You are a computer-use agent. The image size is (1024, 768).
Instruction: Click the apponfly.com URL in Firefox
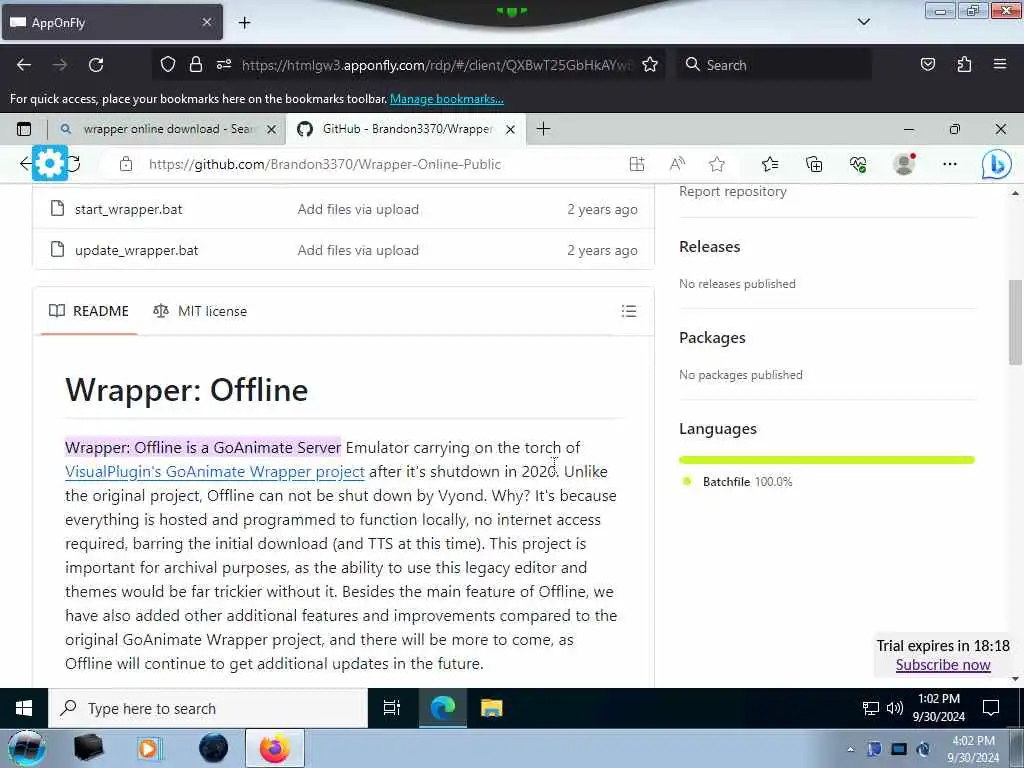point(436,65)
